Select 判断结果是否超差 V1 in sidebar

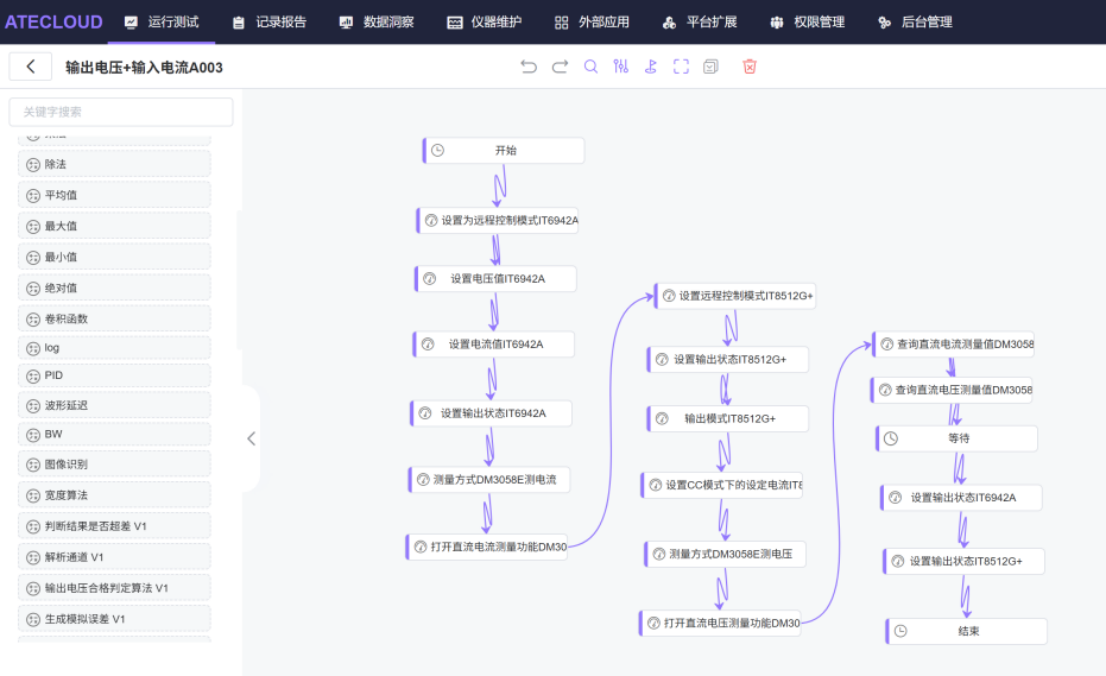click(114, 526)
